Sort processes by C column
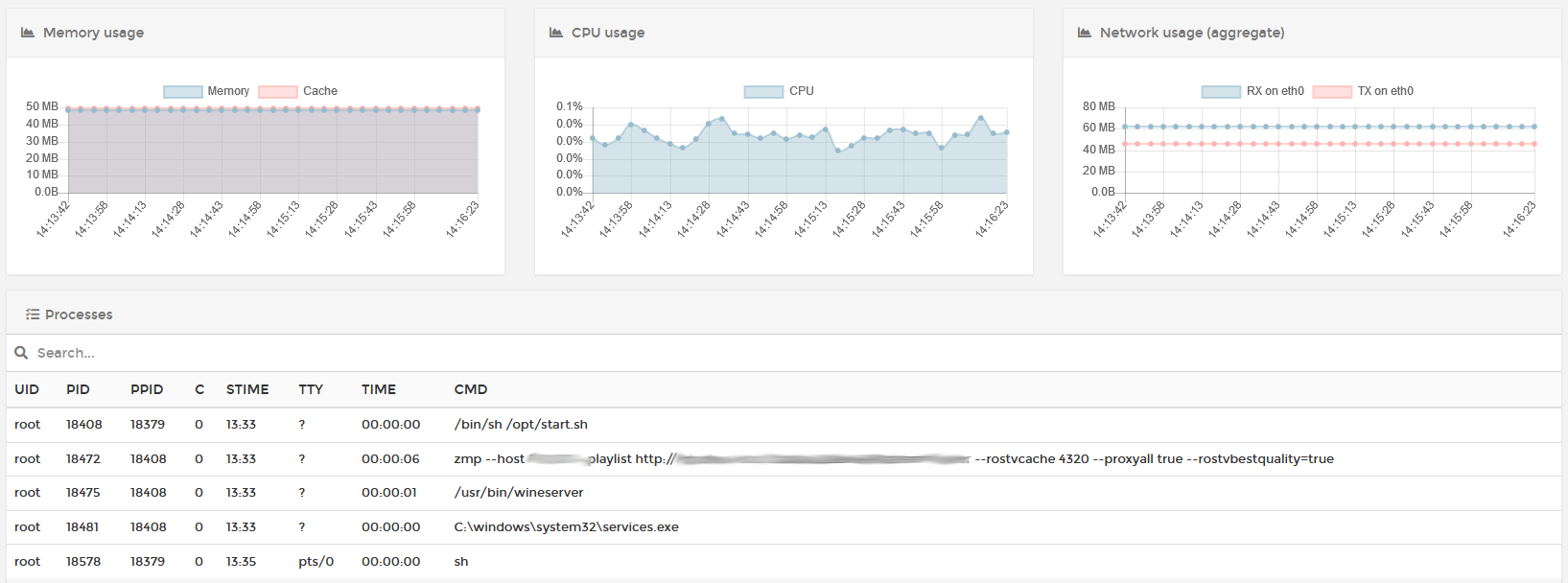1568x583 pixels. [199, 389]
